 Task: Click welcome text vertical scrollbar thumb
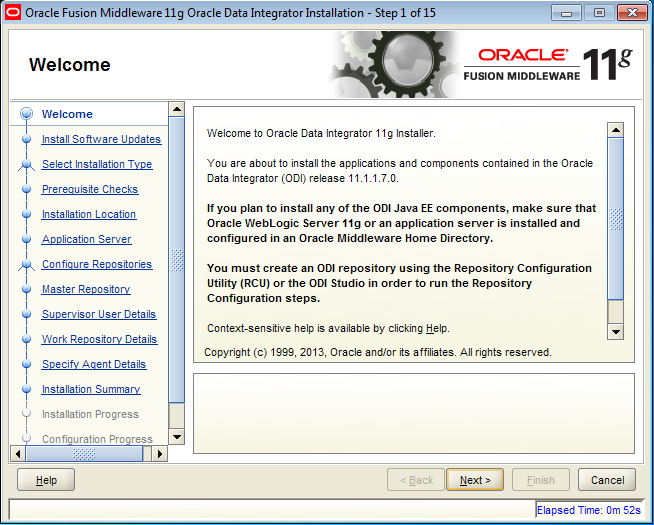click(616, 219)
